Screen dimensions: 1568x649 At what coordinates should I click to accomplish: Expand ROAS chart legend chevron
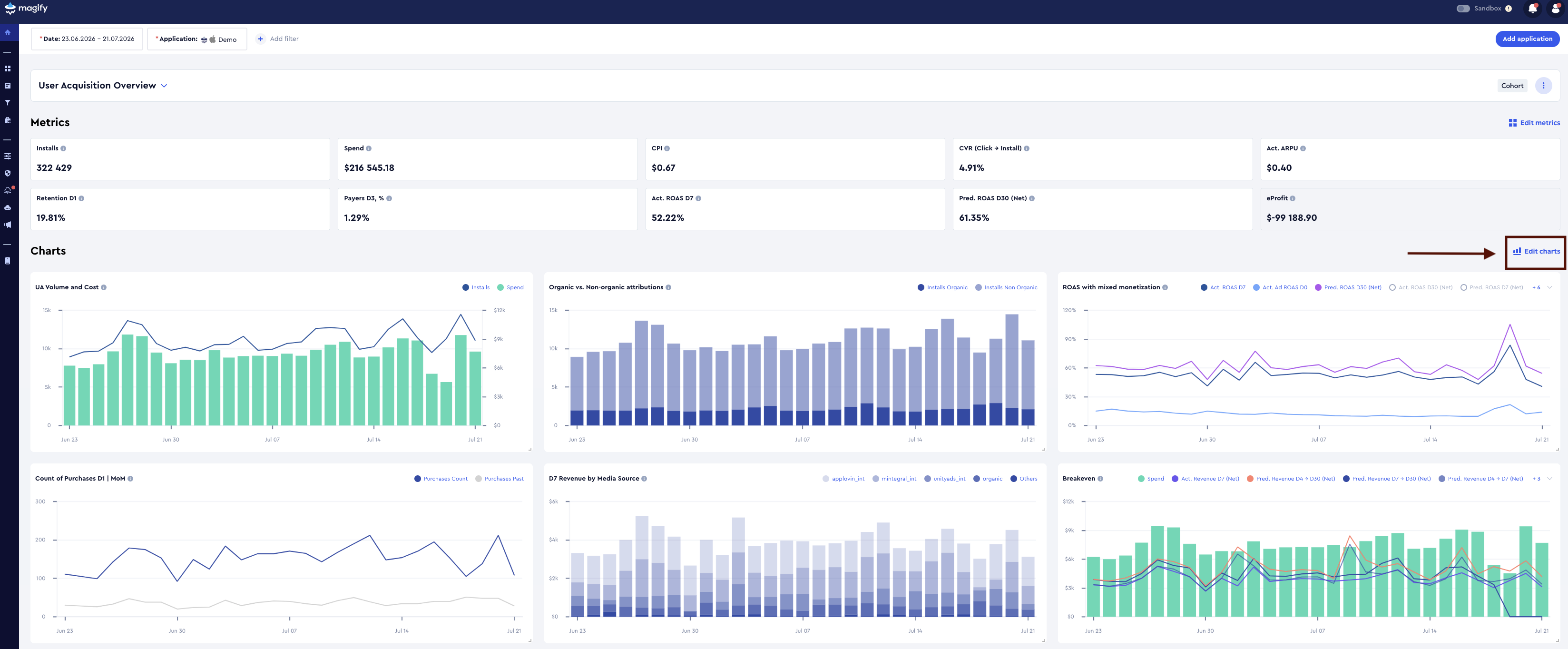tap(1550, 287)
